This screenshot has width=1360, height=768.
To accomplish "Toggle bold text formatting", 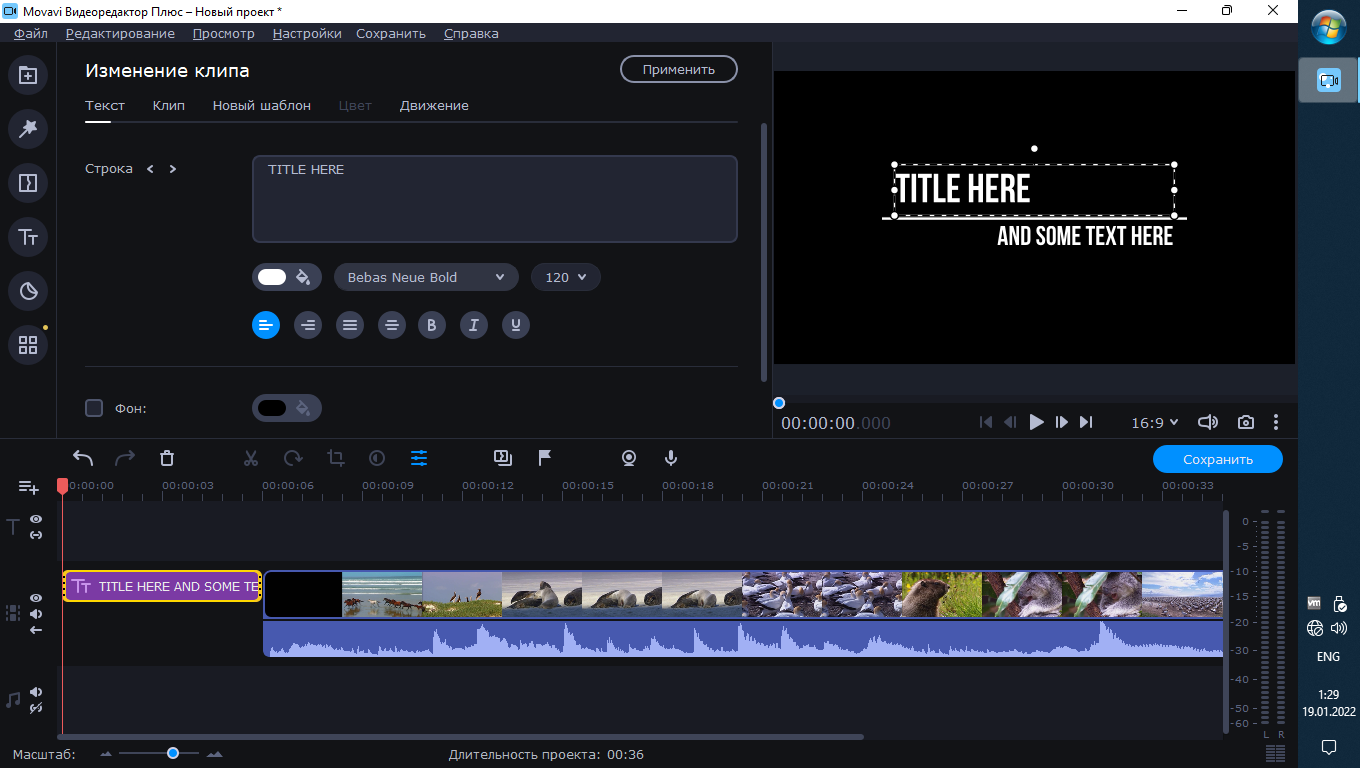I will (x=431, y=325).
